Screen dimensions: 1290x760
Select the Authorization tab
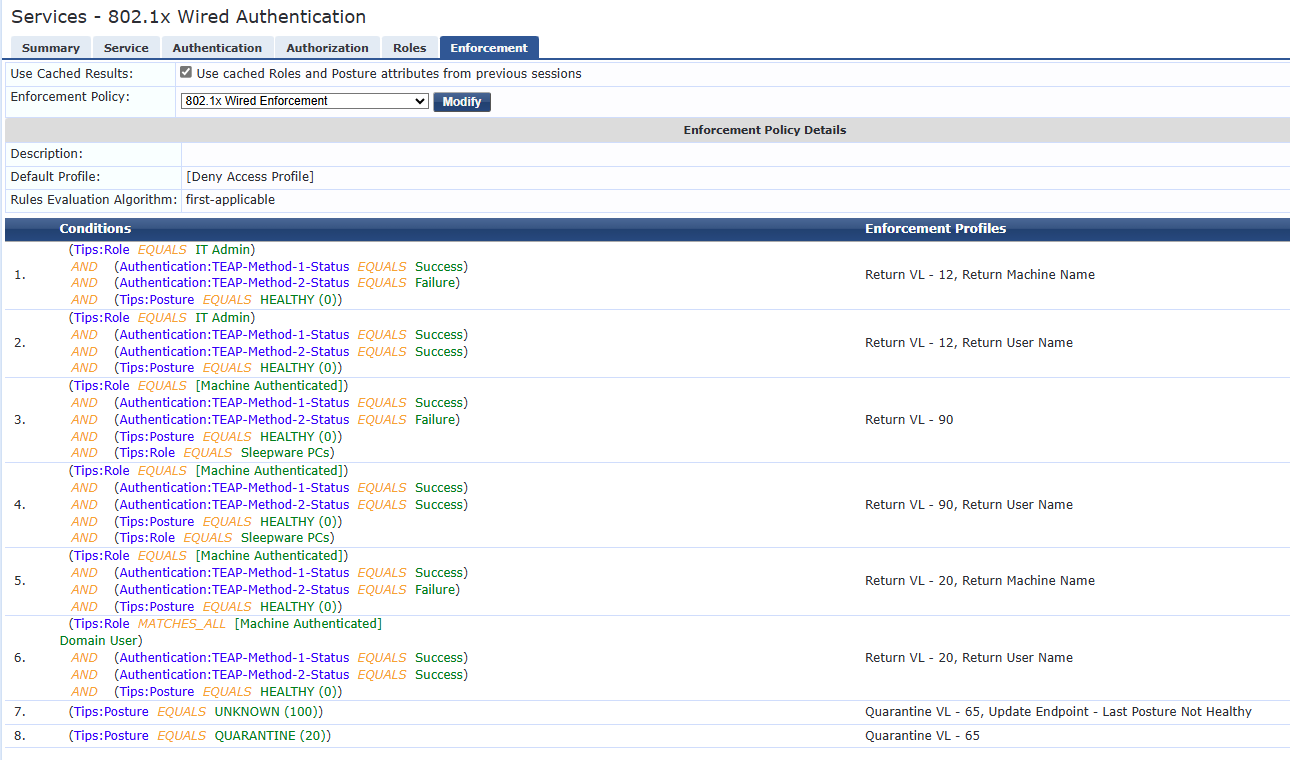[327, 48]
